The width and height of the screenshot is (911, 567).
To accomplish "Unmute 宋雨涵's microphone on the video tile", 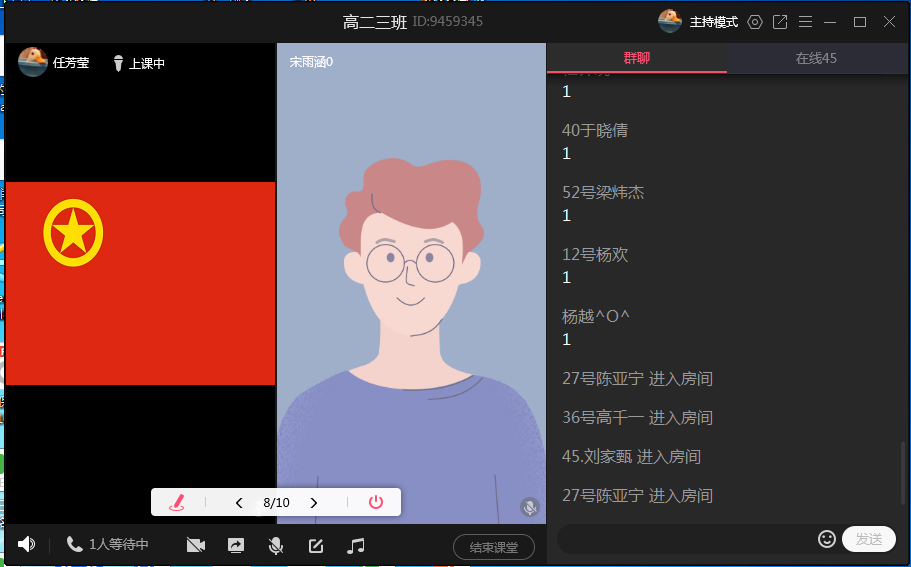I will pos(530,507).
